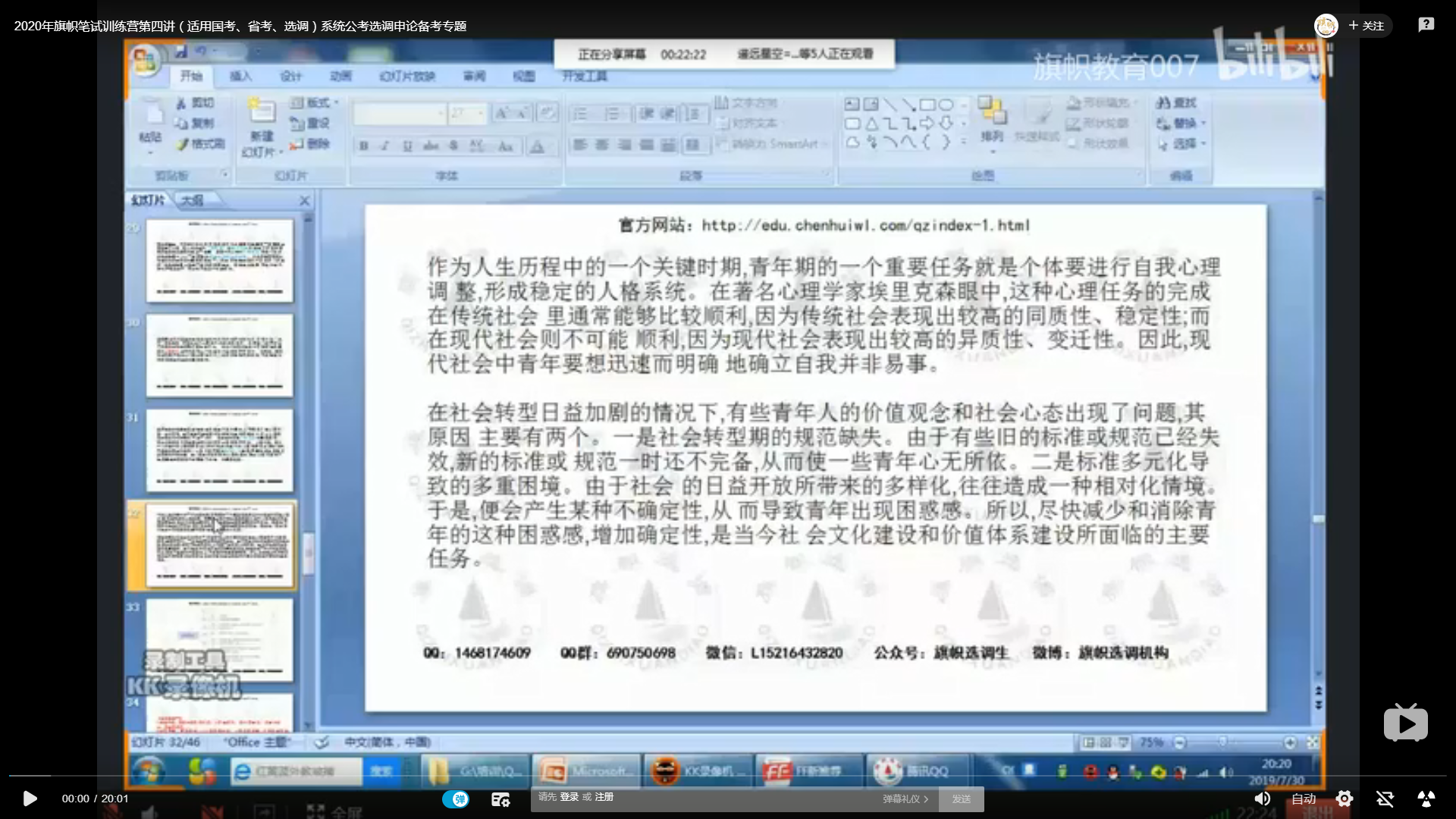Click 删除 delete slide button
Screen dimensions: 1456x819
[x=310, y=143]
